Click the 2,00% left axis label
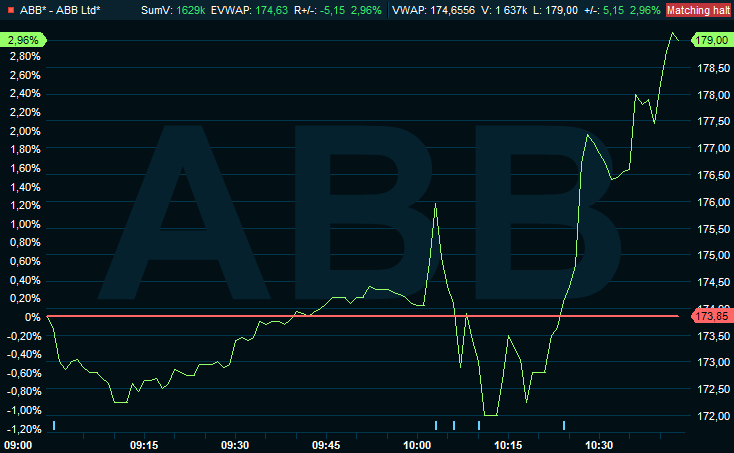Image resolution: width=734 pixels, height=453 pixels. point(25,131)
